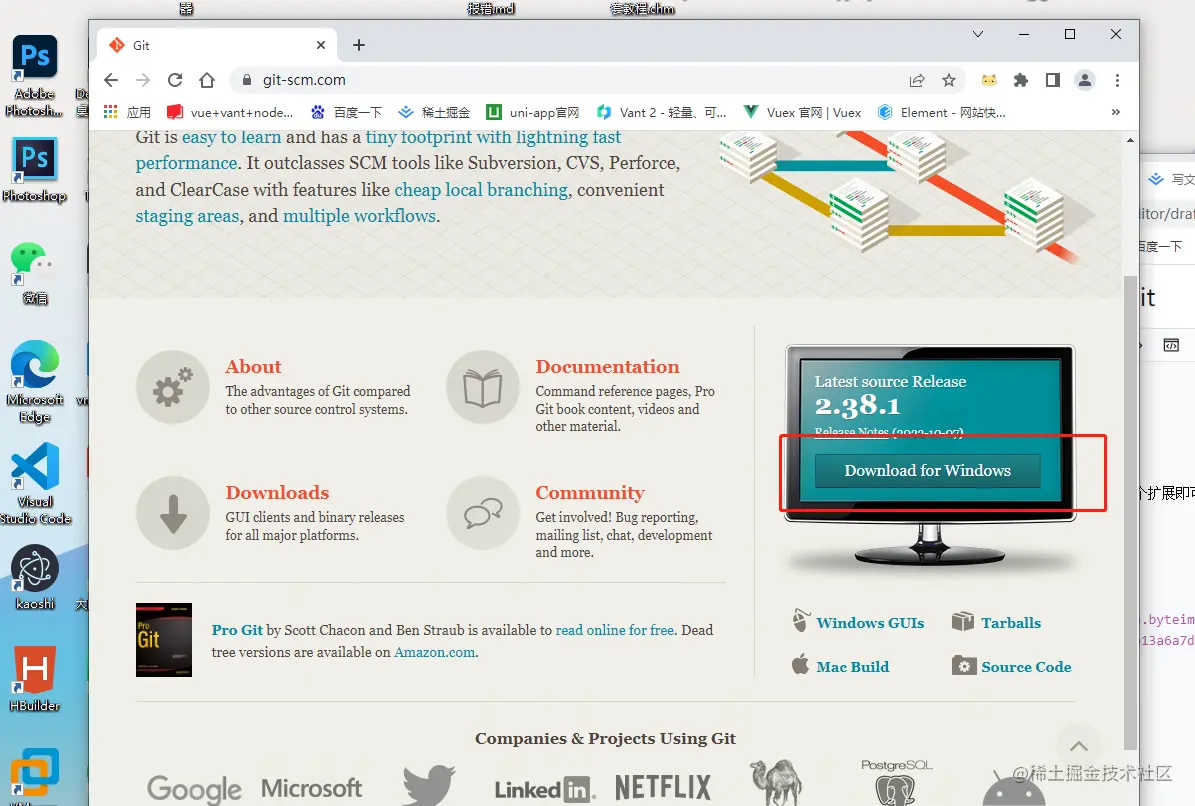Click the Community speech bubbles icon

click(x=483, y=513)
